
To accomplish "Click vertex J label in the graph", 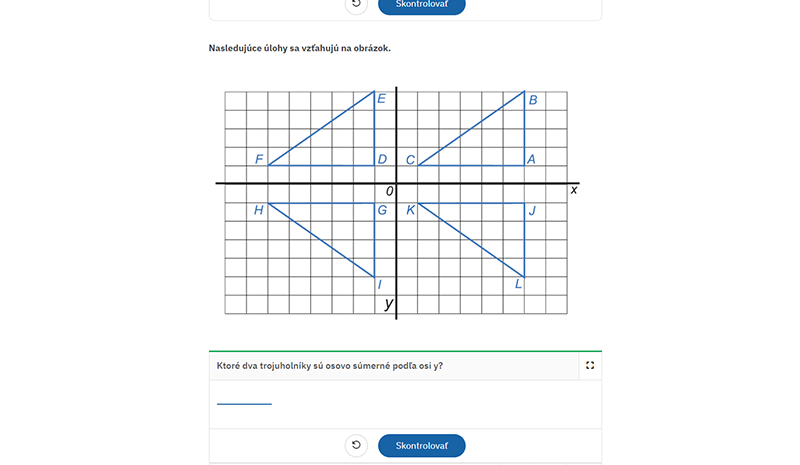I will point(532,211).
